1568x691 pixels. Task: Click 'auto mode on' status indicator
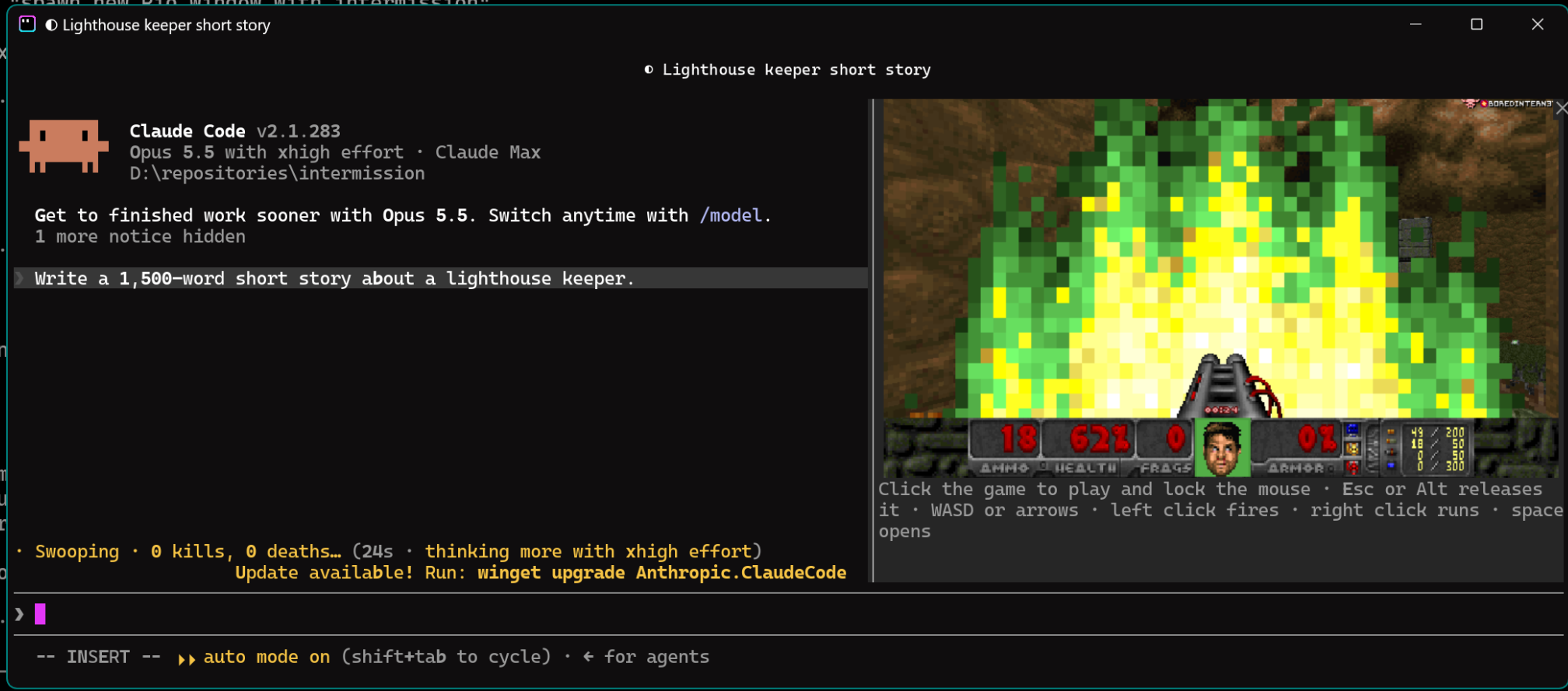[266, 657]
